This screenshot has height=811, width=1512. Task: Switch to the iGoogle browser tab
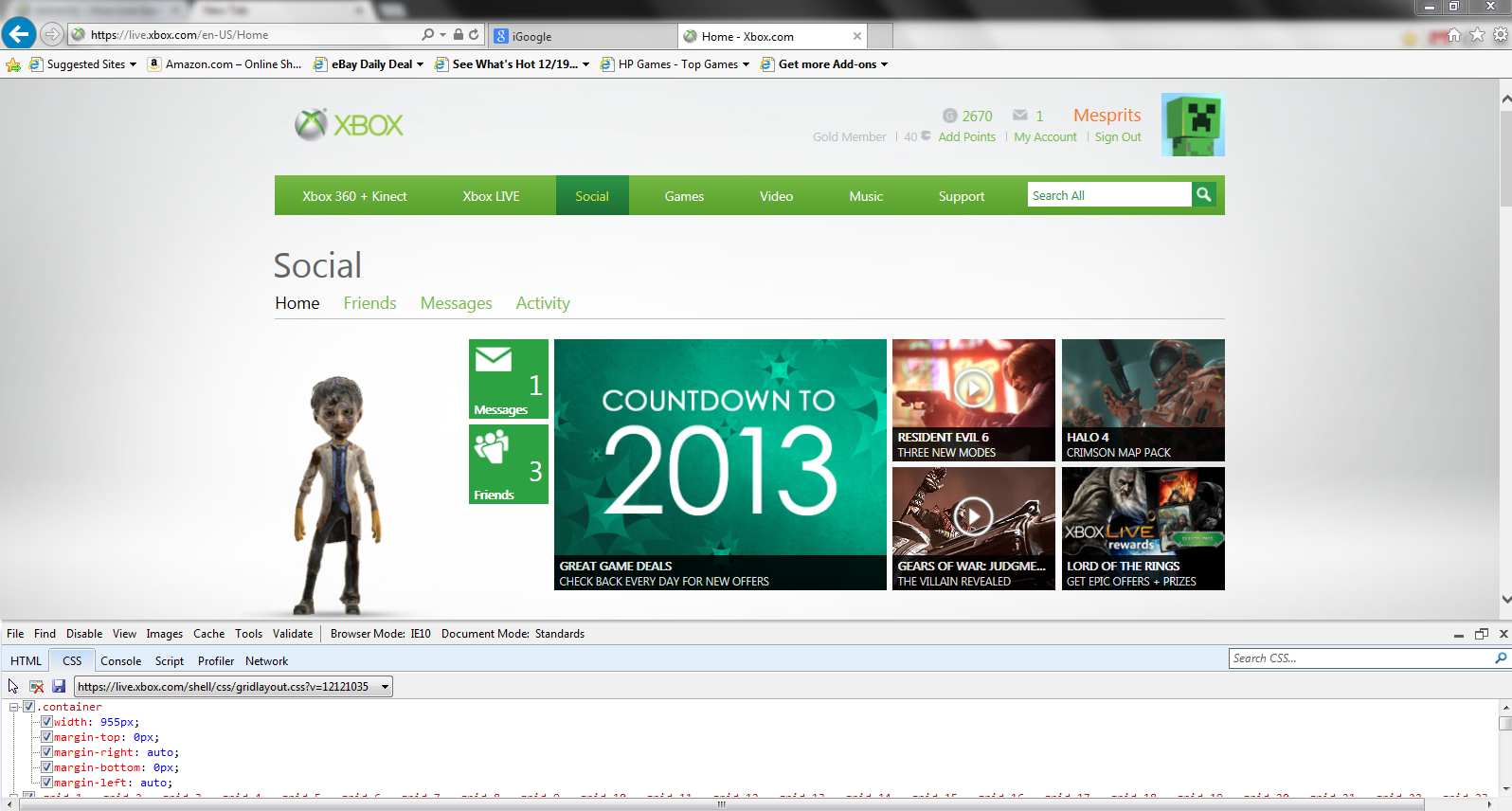coord(583,36)
